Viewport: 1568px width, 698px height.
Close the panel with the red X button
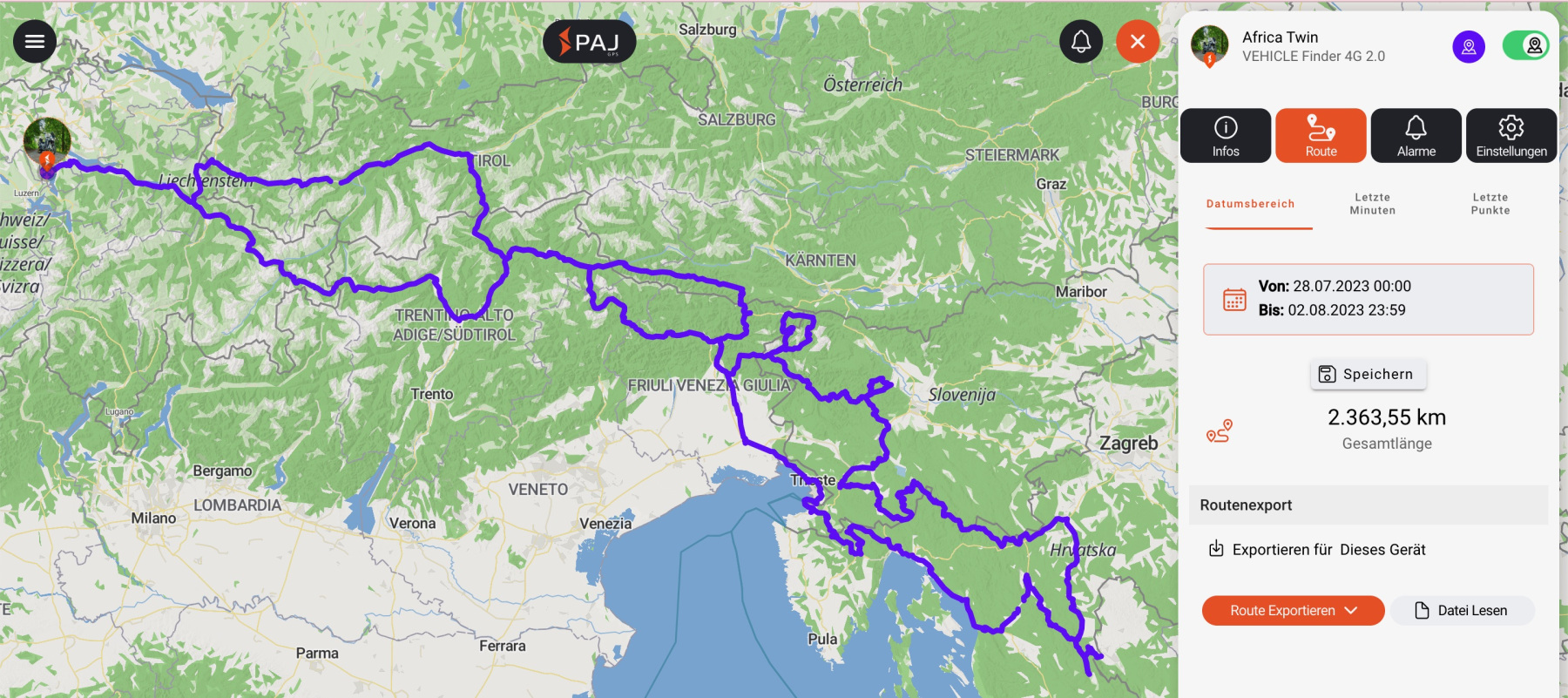(1138, 41)
